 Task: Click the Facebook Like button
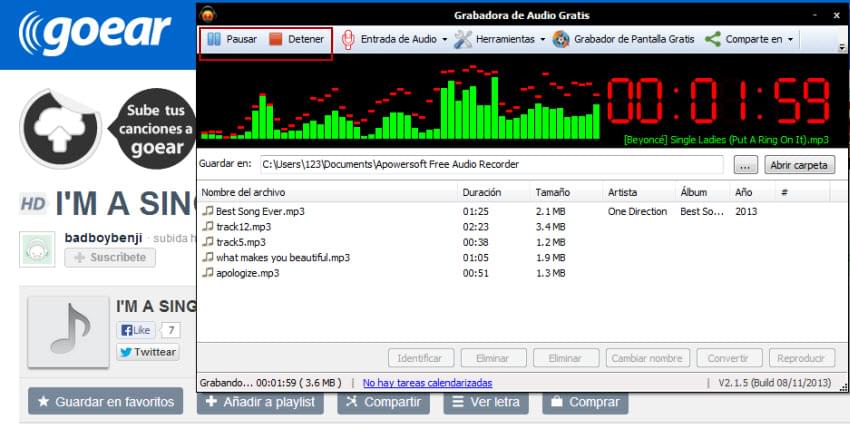point(136,330)
